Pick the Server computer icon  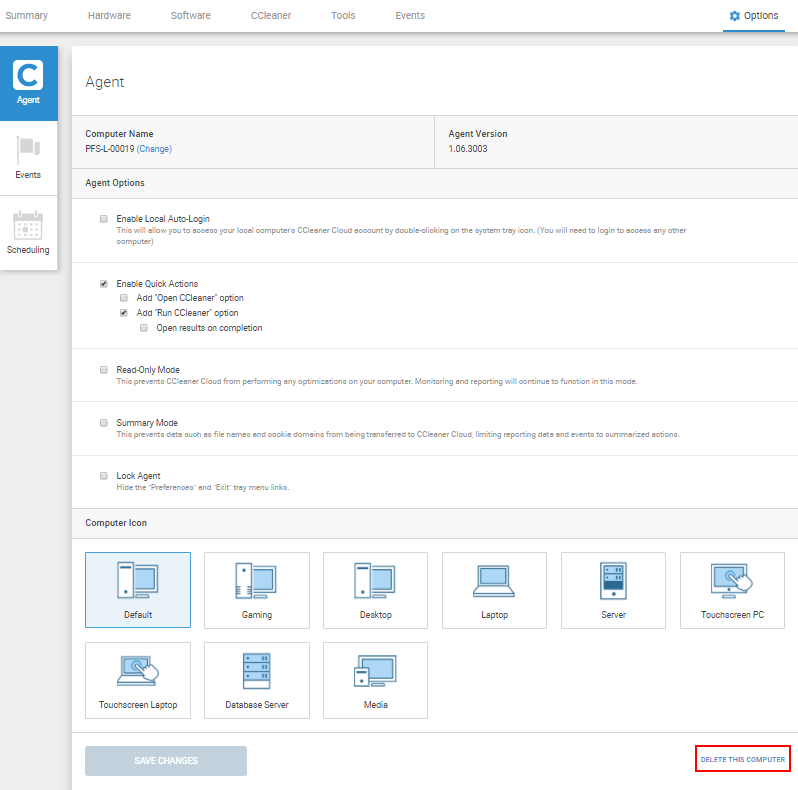click(x=613, y=590)
